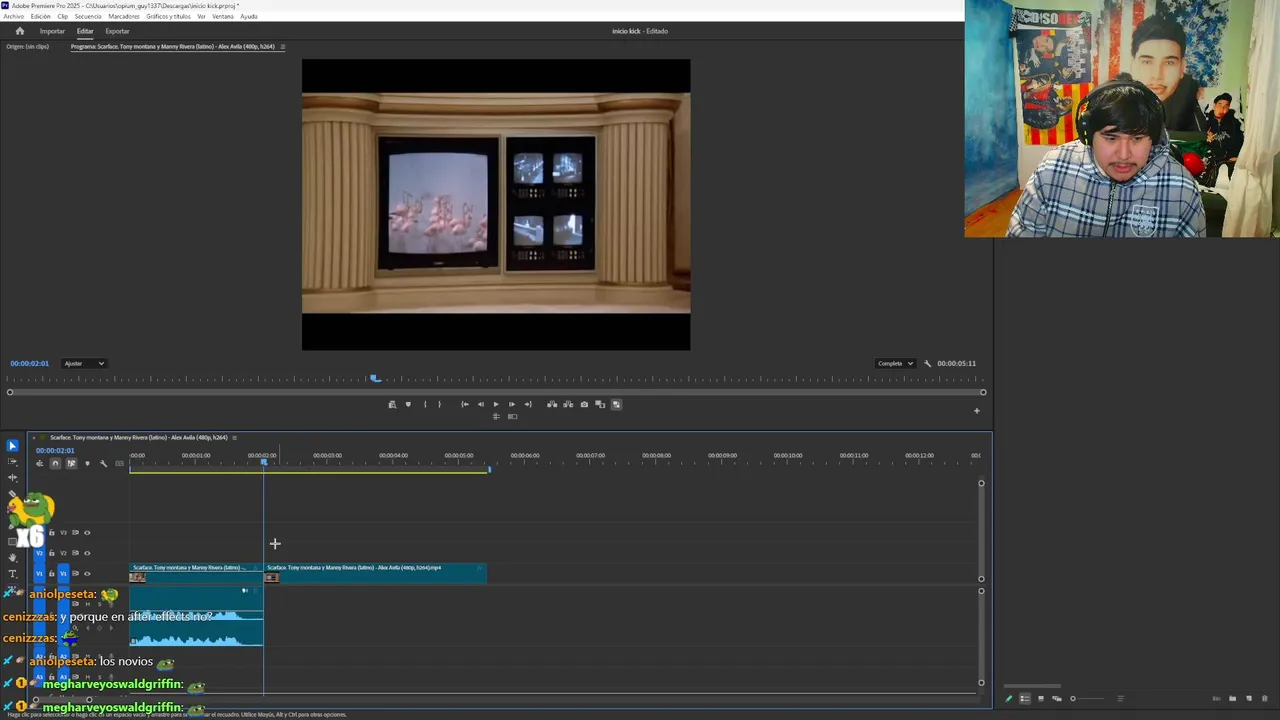Open the Edición menu
Screen dimensions: 1280x720
pyautogui.click(x=41, y=16)
